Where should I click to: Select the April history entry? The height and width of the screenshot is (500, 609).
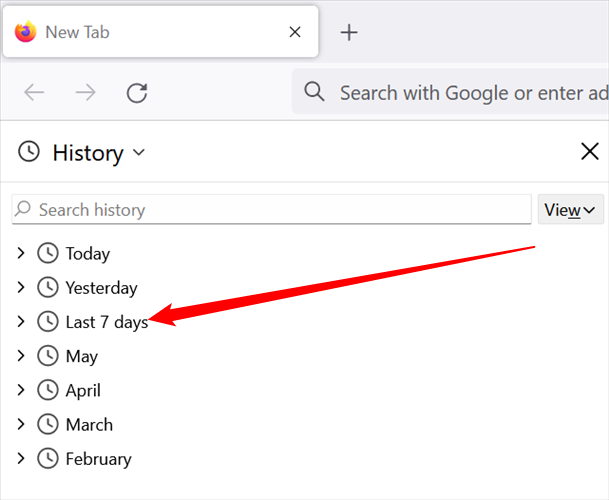click(x=83, y=390)
